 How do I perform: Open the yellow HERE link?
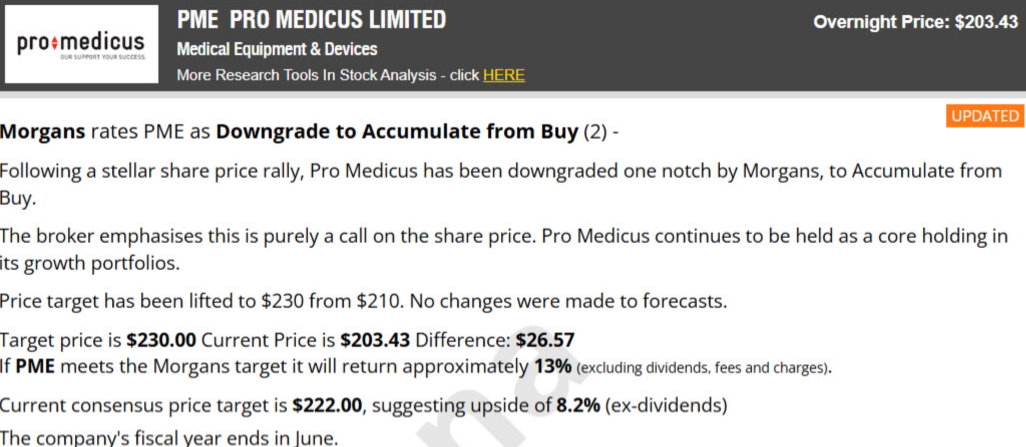(x=504, y=75)
